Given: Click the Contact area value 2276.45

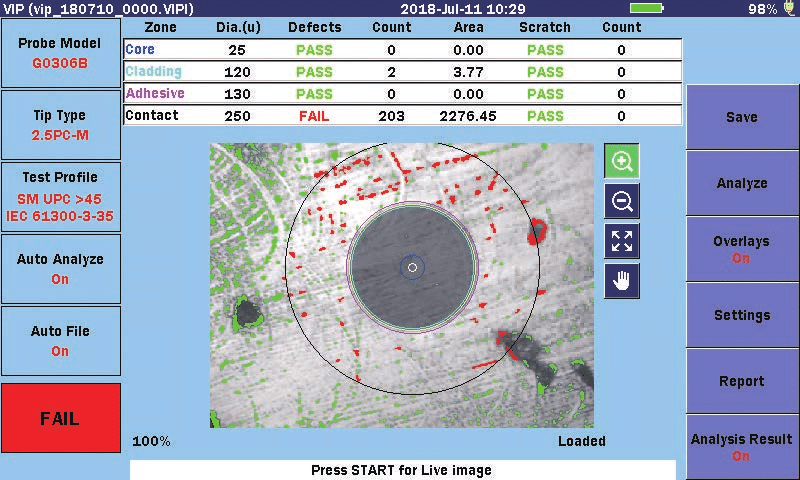Looking at the screenshot, I should pos(468,116).
